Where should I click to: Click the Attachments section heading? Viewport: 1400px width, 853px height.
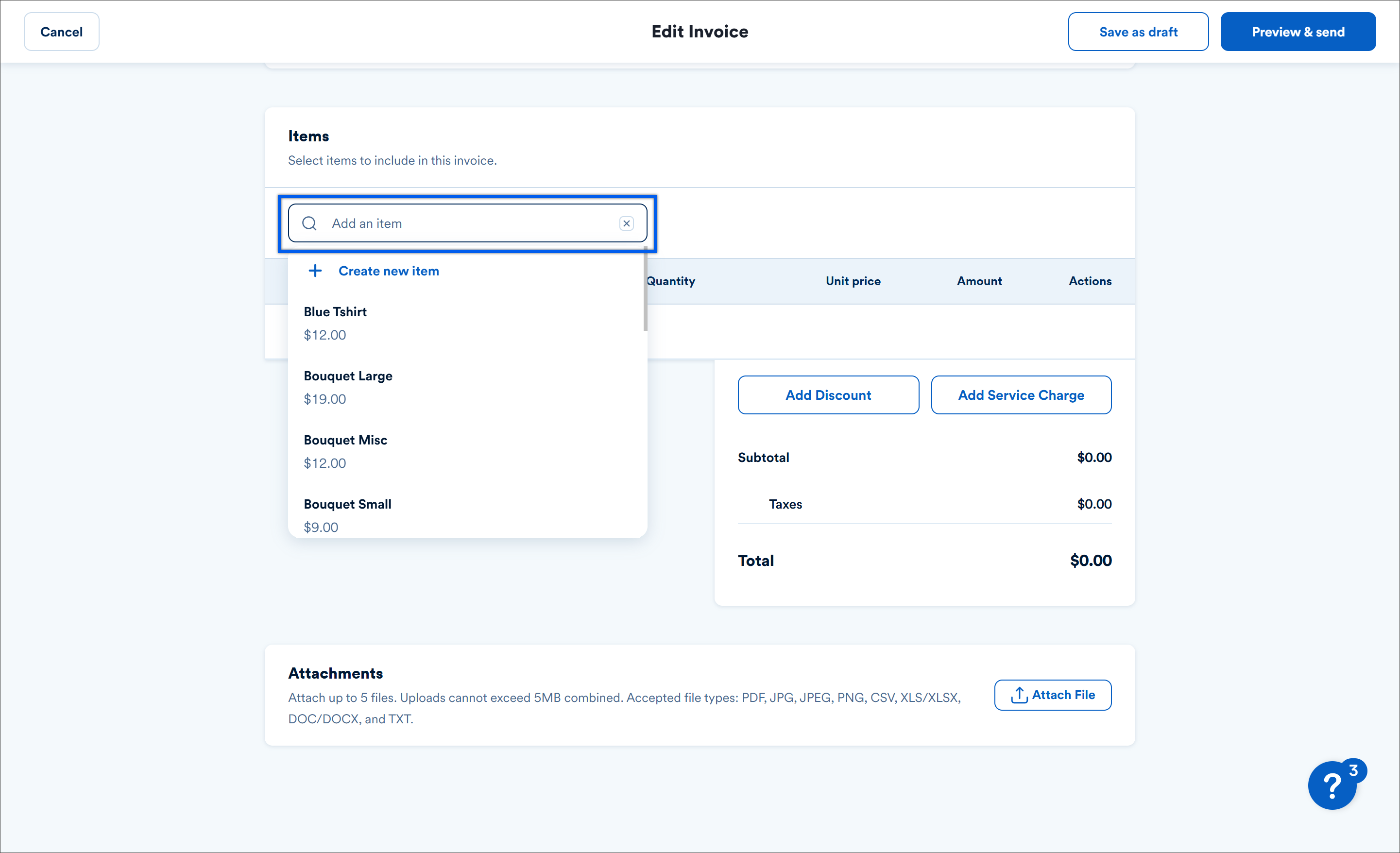pos(335,673)
